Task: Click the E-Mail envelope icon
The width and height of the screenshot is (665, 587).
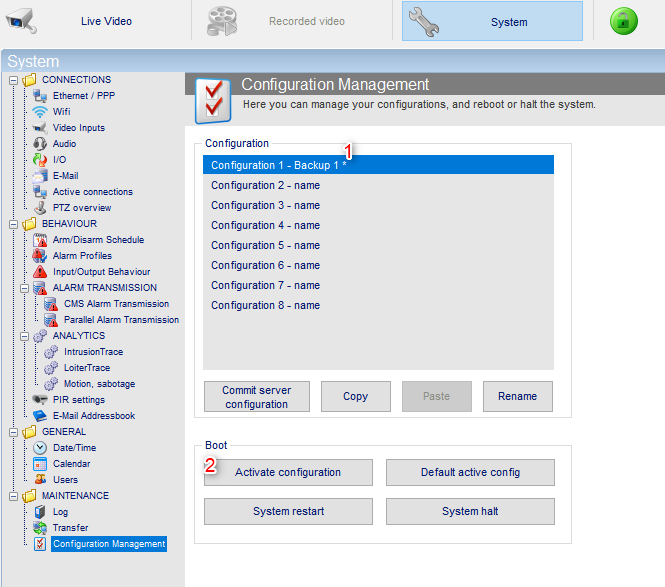Action: pyautogui.click(x=40, y=176)
